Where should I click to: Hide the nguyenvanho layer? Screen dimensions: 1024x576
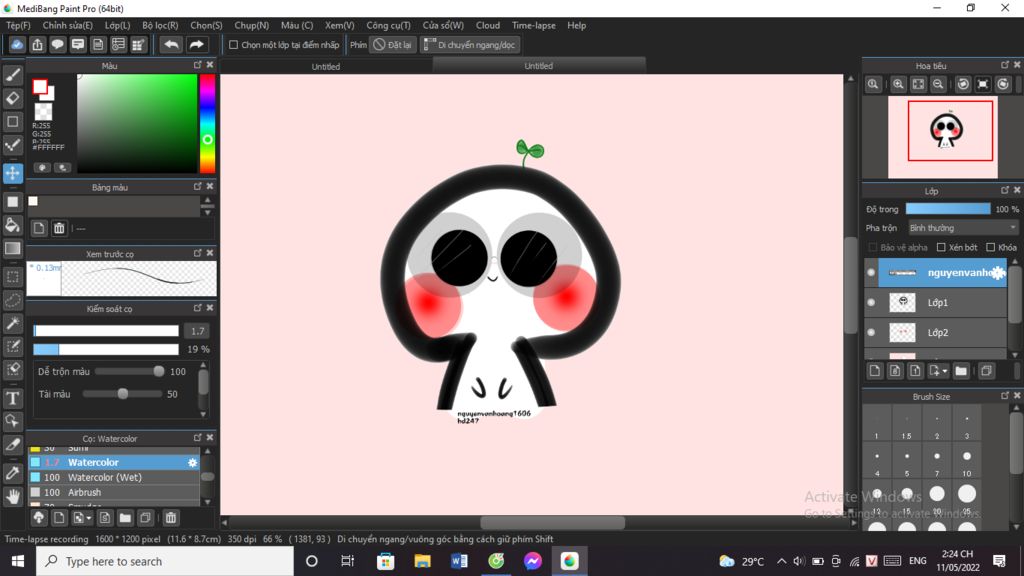click(x=871, y=273)
